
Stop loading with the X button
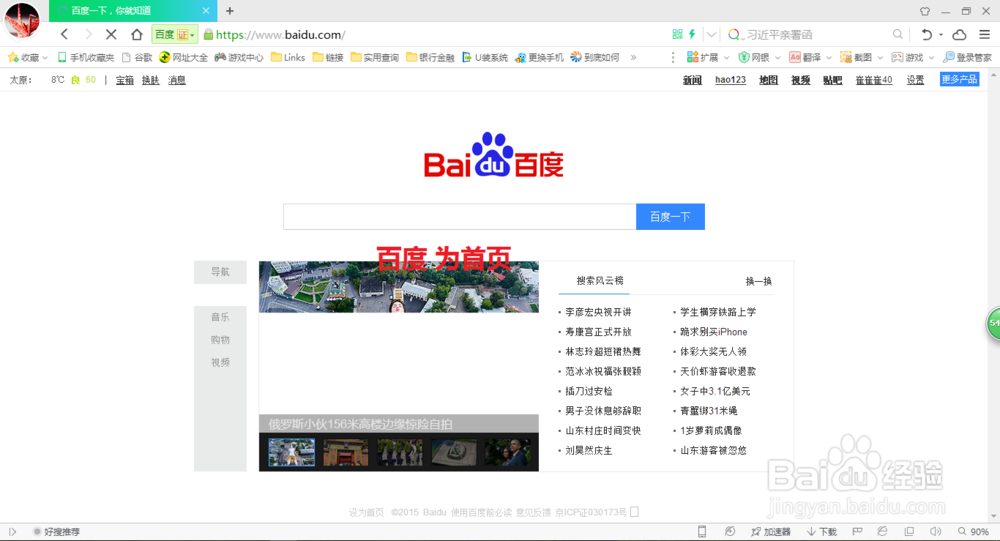click(x=111, y=34)
